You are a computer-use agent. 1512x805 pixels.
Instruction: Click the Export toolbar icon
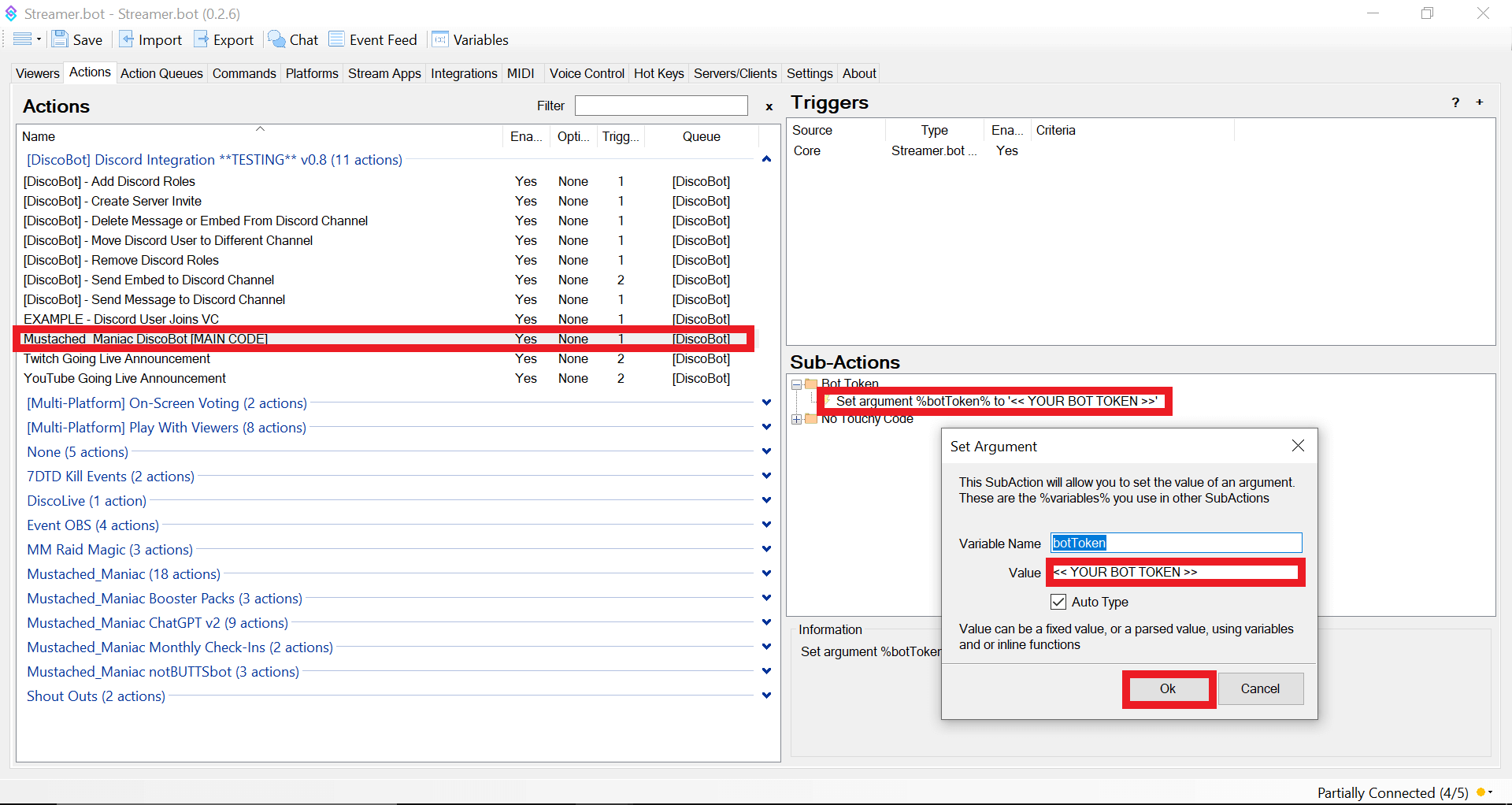(202, 39)
